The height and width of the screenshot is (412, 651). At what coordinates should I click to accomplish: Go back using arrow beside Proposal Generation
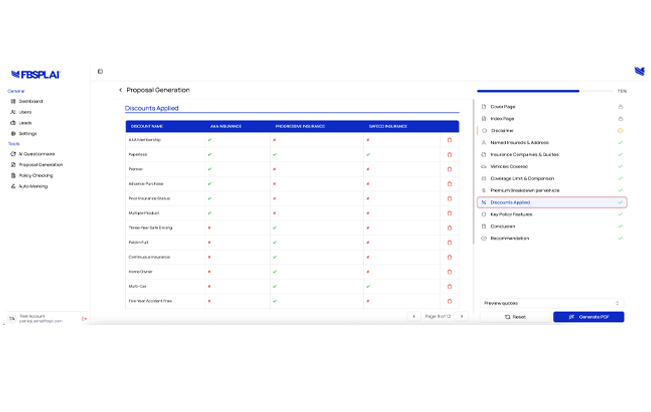pos(120,90)
